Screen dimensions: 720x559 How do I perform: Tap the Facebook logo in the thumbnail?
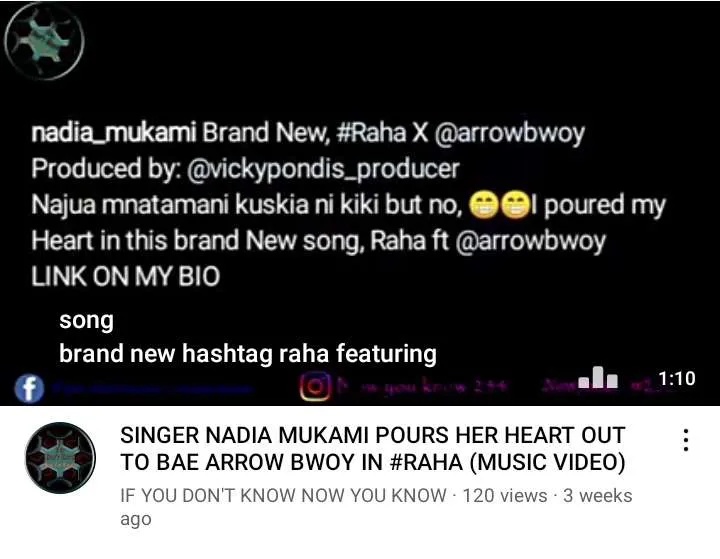29,388
